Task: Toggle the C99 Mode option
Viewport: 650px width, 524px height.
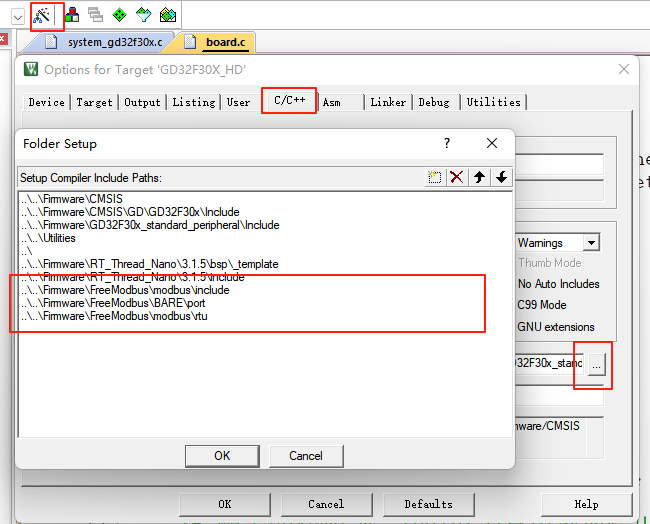Action: point(541,305)
